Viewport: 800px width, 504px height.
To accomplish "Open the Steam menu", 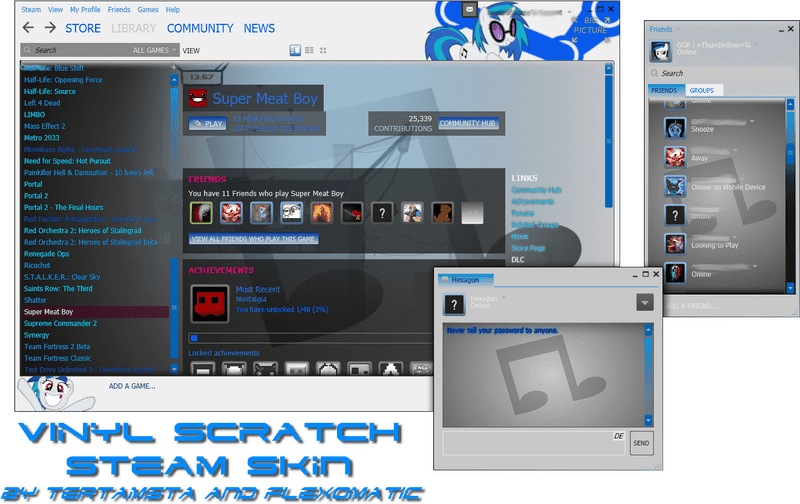I will click(x=31, y=10).
